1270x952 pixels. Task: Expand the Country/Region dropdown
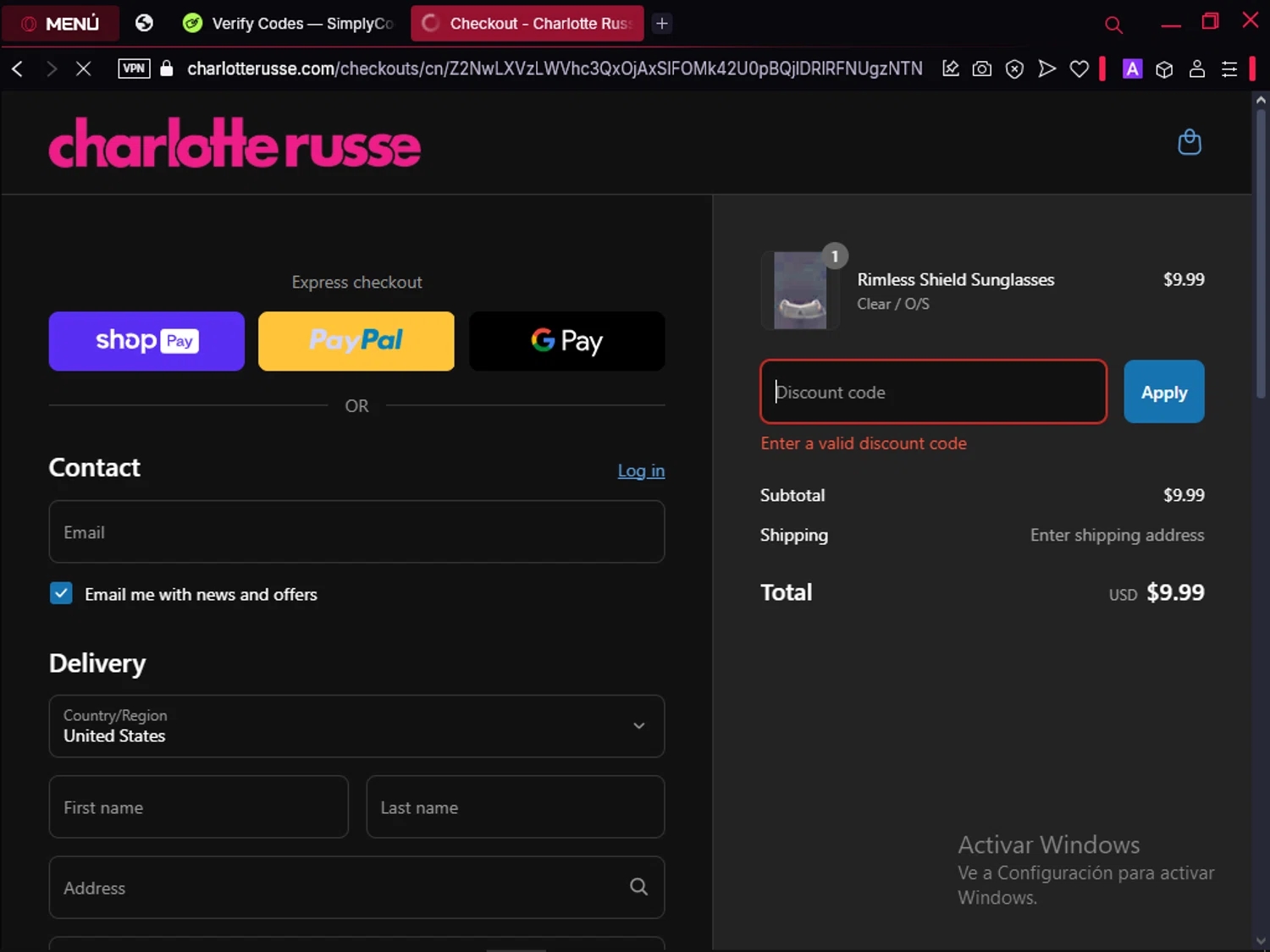pos(356,726)
